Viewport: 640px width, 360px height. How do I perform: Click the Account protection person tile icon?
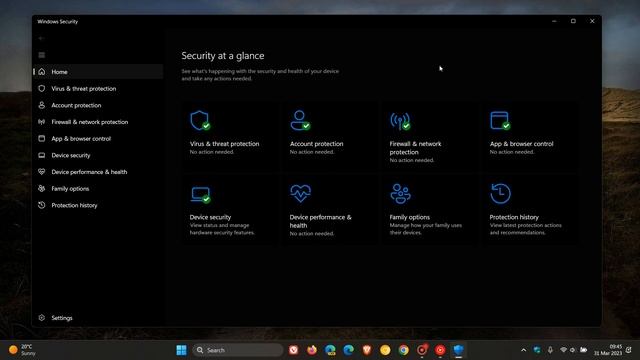[300, 120]
